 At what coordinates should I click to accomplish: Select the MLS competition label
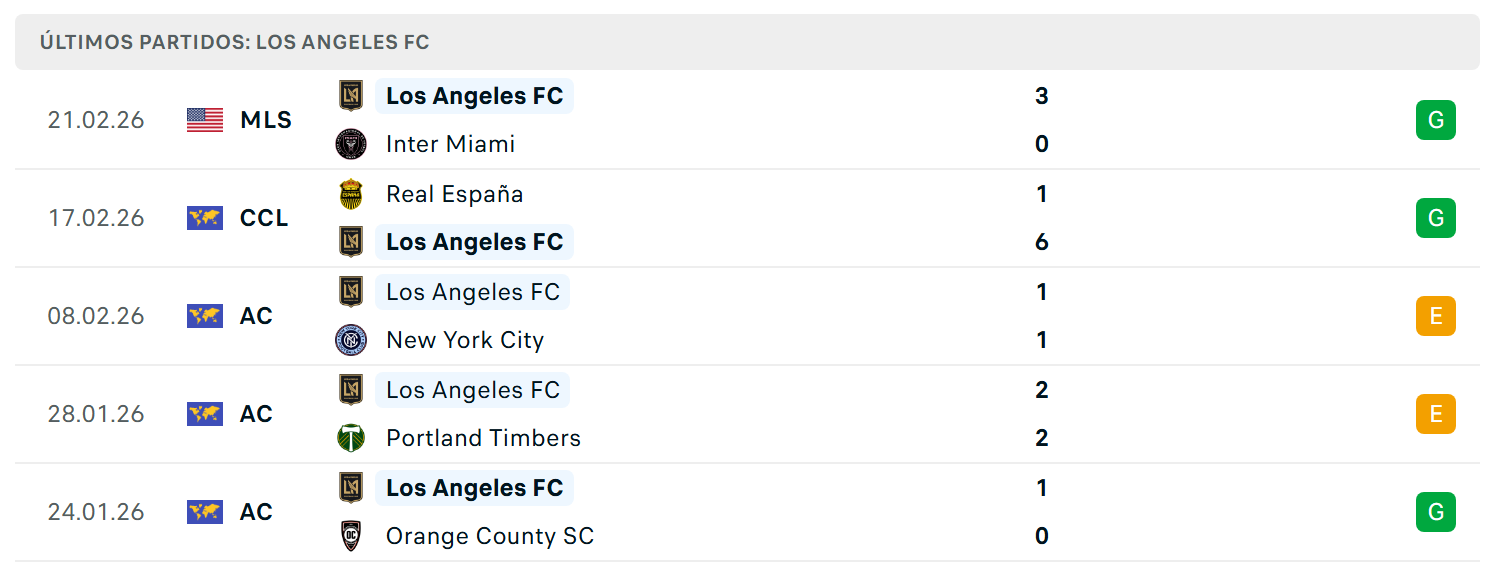[266, 120]
